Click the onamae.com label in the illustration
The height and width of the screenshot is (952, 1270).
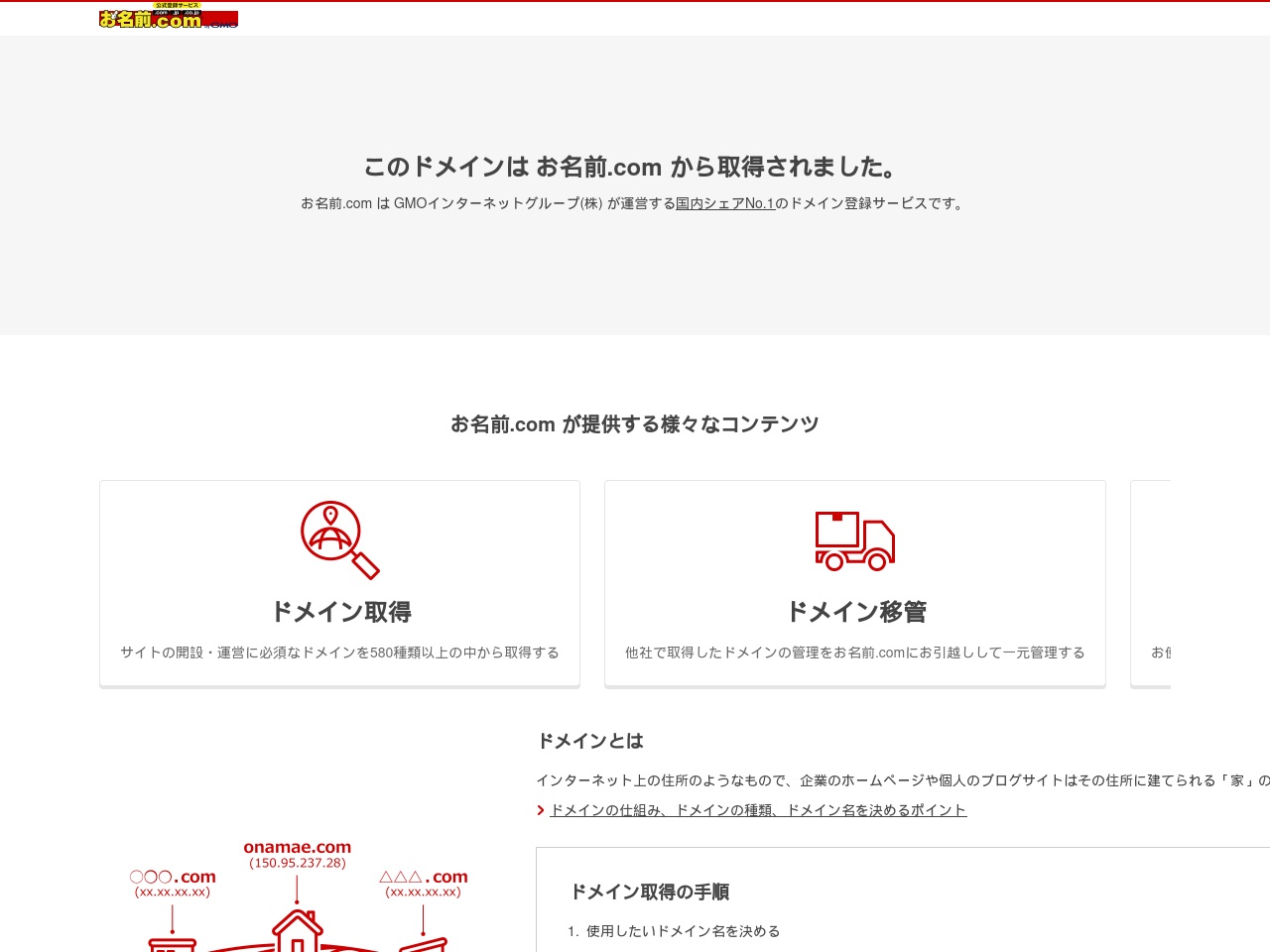[298, 847]
